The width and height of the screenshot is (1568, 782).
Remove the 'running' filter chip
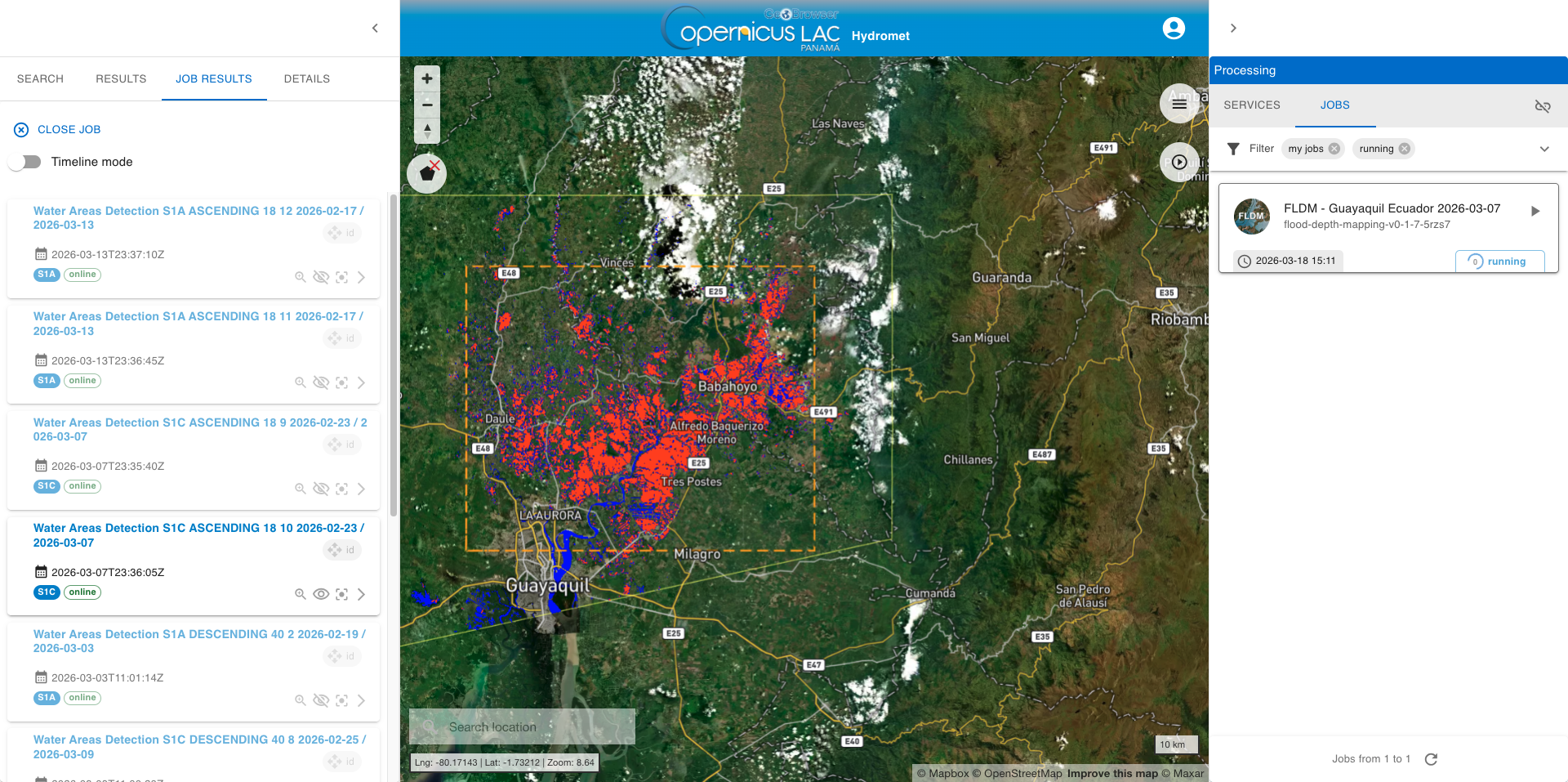[x=1405, y=149]
